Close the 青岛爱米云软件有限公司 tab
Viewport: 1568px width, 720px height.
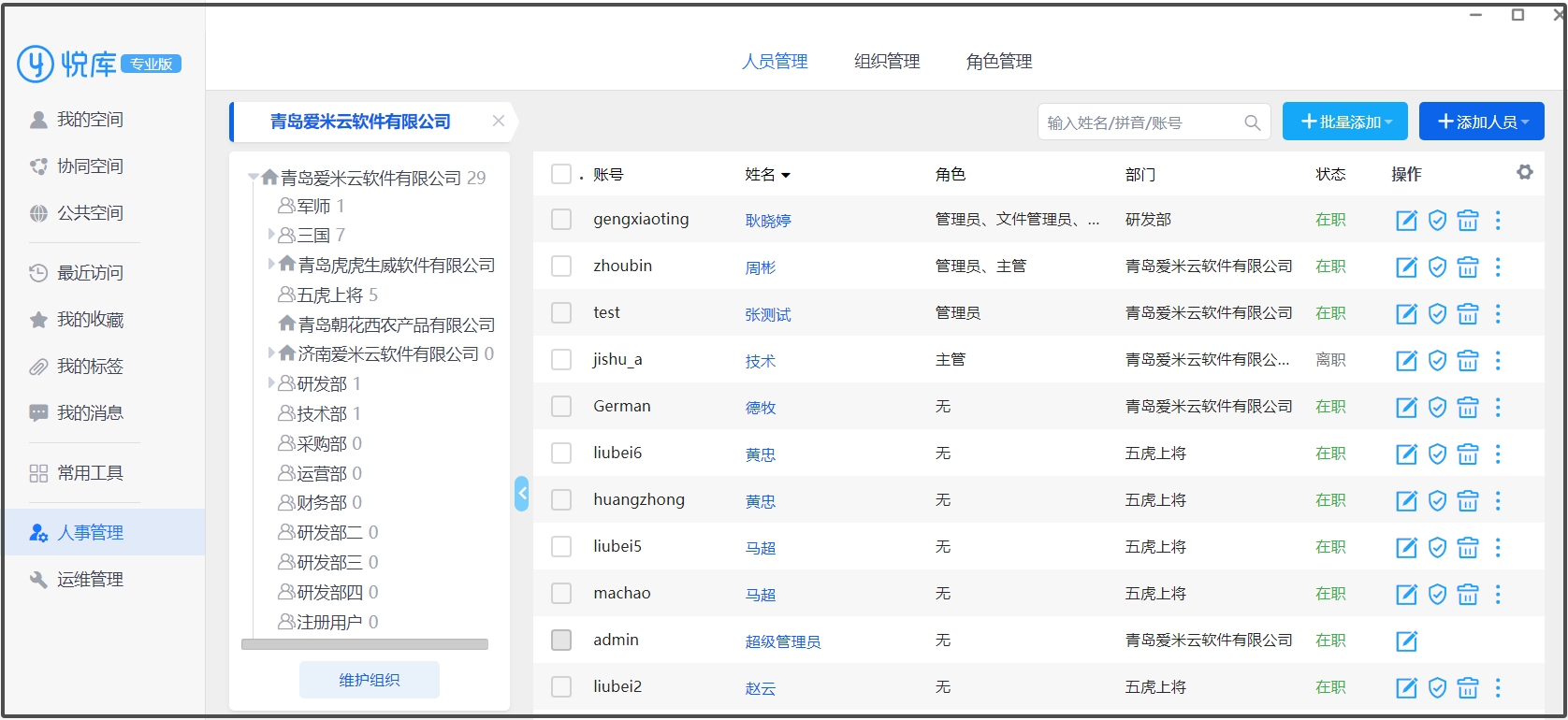[499, 121]
